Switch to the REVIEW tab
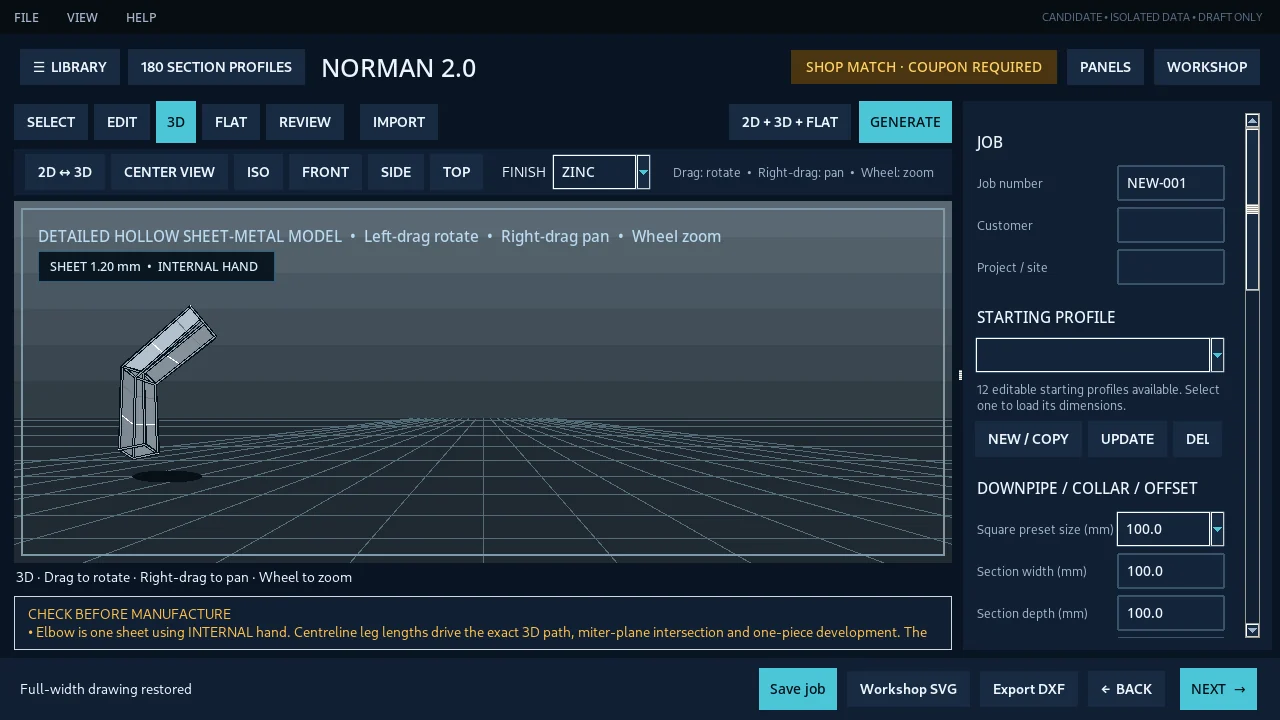Screen dimensions: 1280x720 pos(305,122)
